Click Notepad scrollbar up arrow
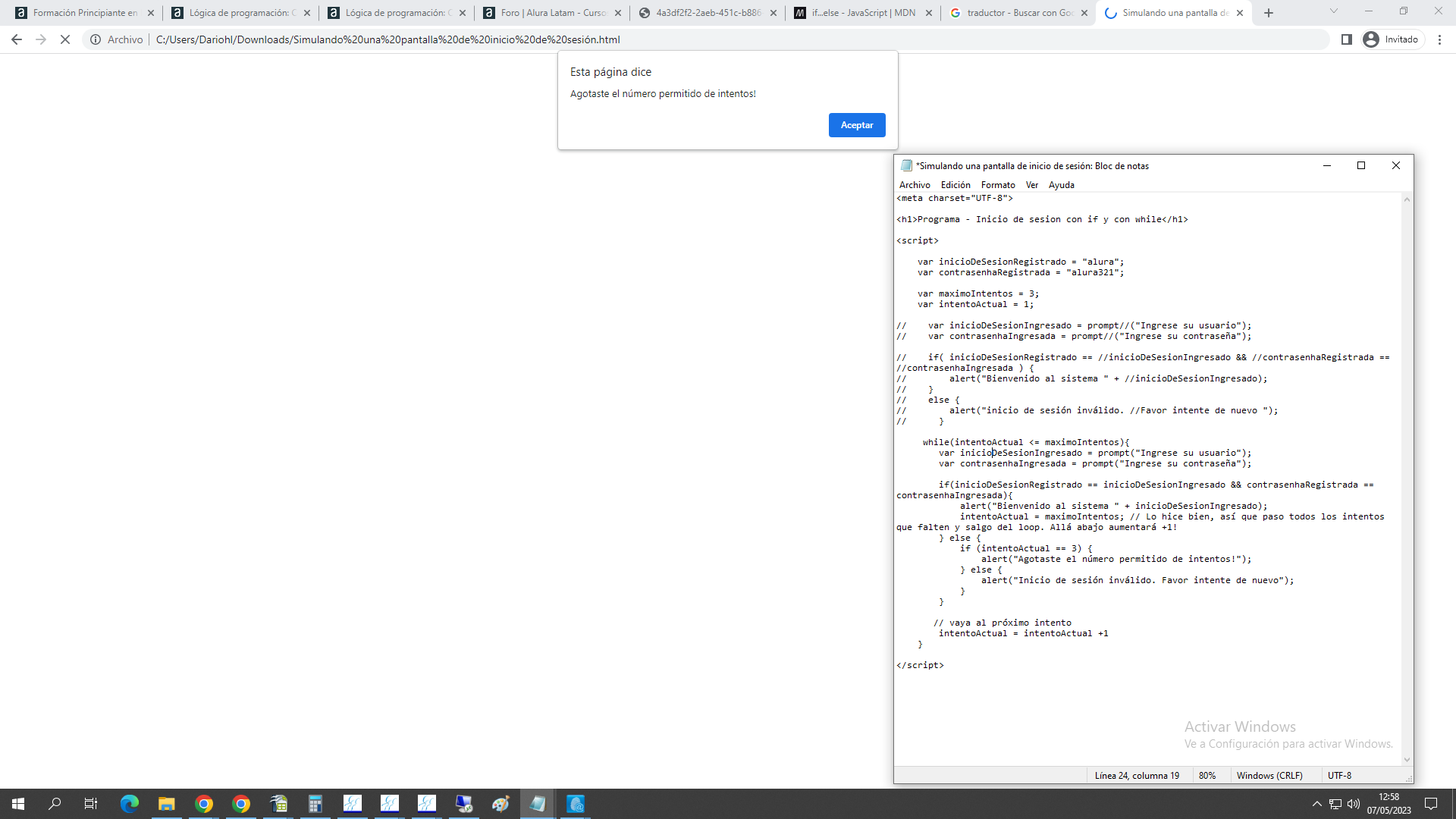Viewport: 1456px width, 819px height. click(x=1407, y=199)
